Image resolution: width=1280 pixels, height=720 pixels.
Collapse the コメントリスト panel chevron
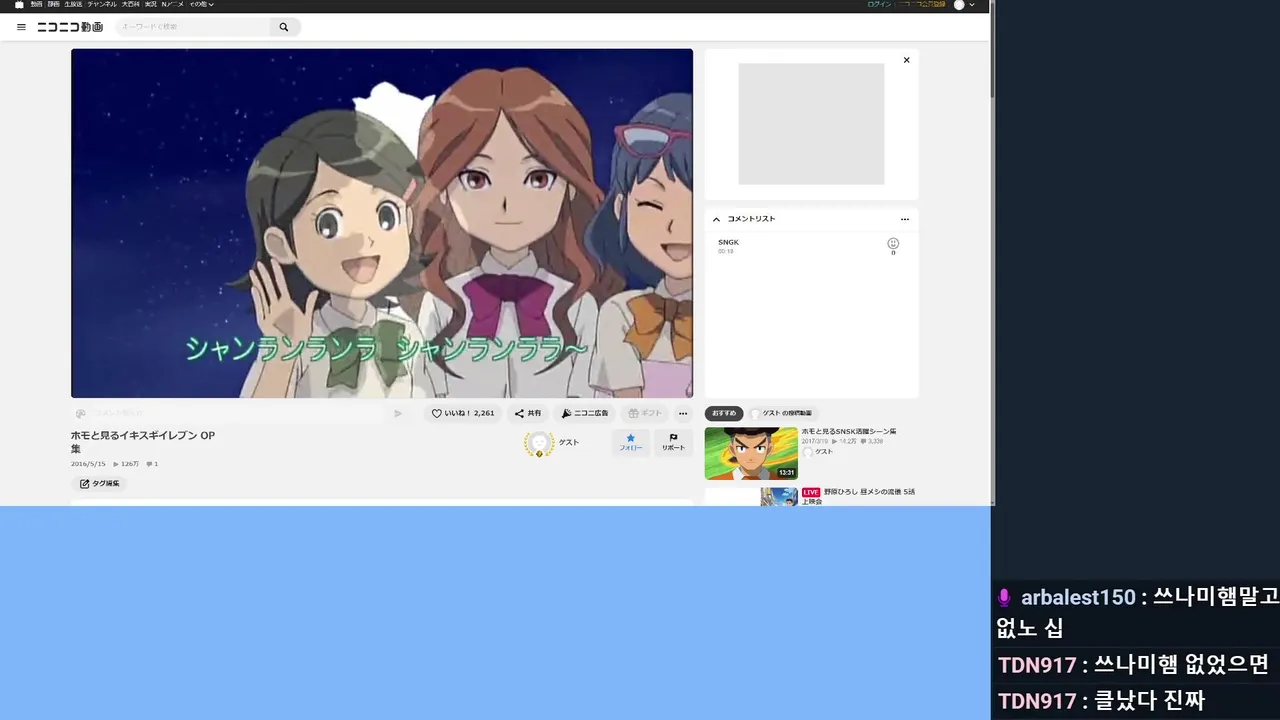coord(716,219)
